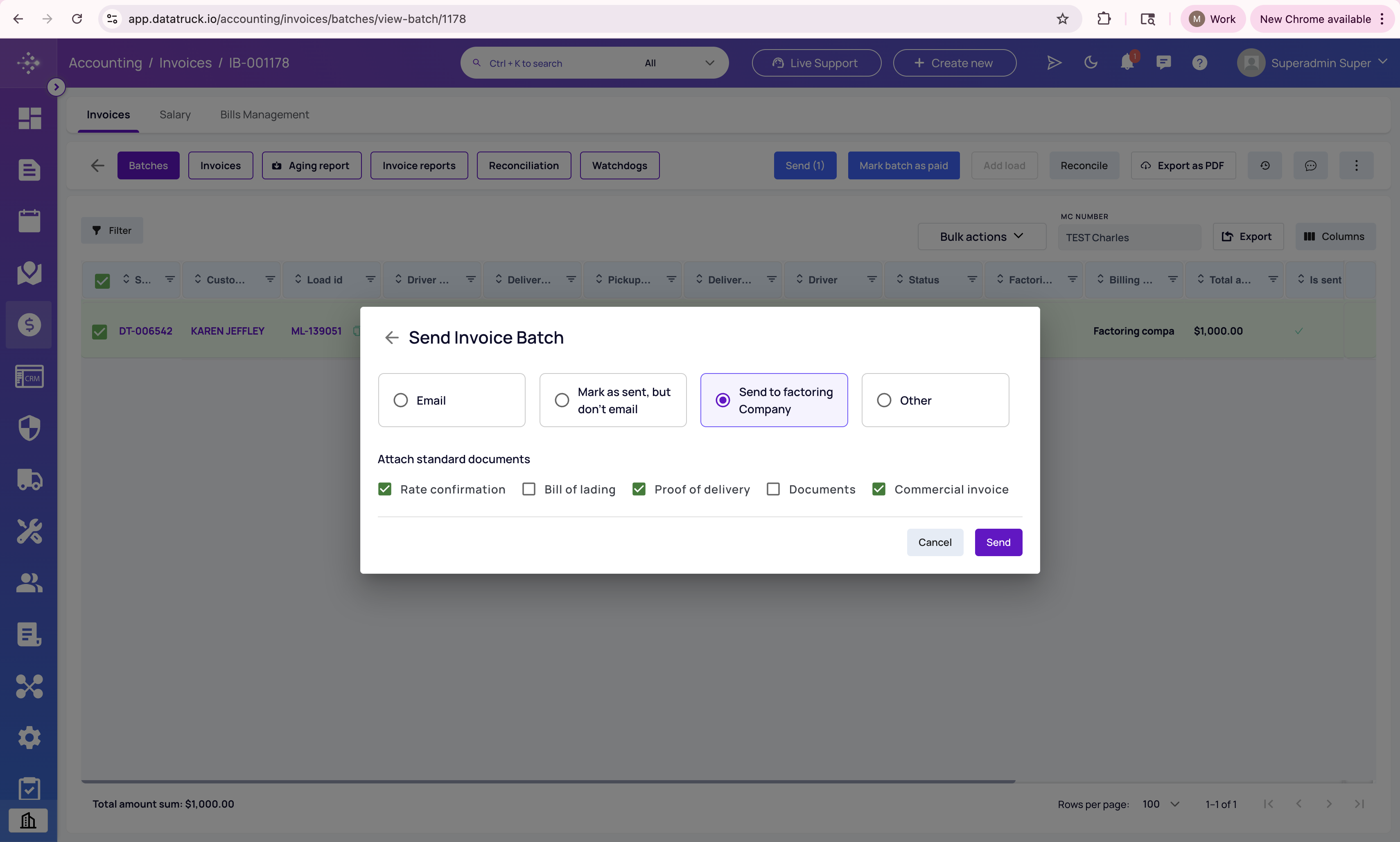The image size is (1400, 842).
Task: Check the Documents checkbox
Action: [x=773, y=489]
